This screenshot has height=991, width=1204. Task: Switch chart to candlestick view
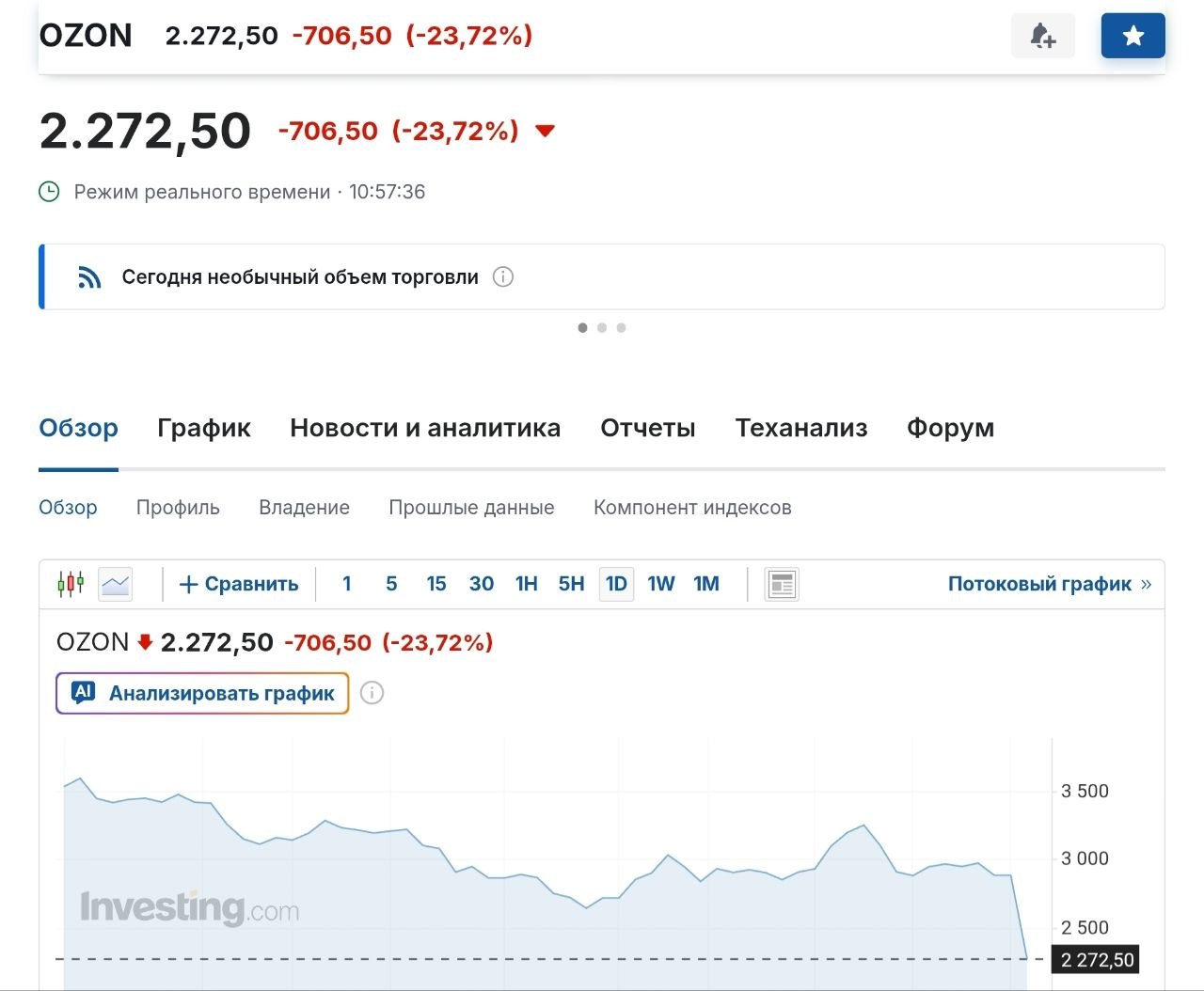coord(71,584)
